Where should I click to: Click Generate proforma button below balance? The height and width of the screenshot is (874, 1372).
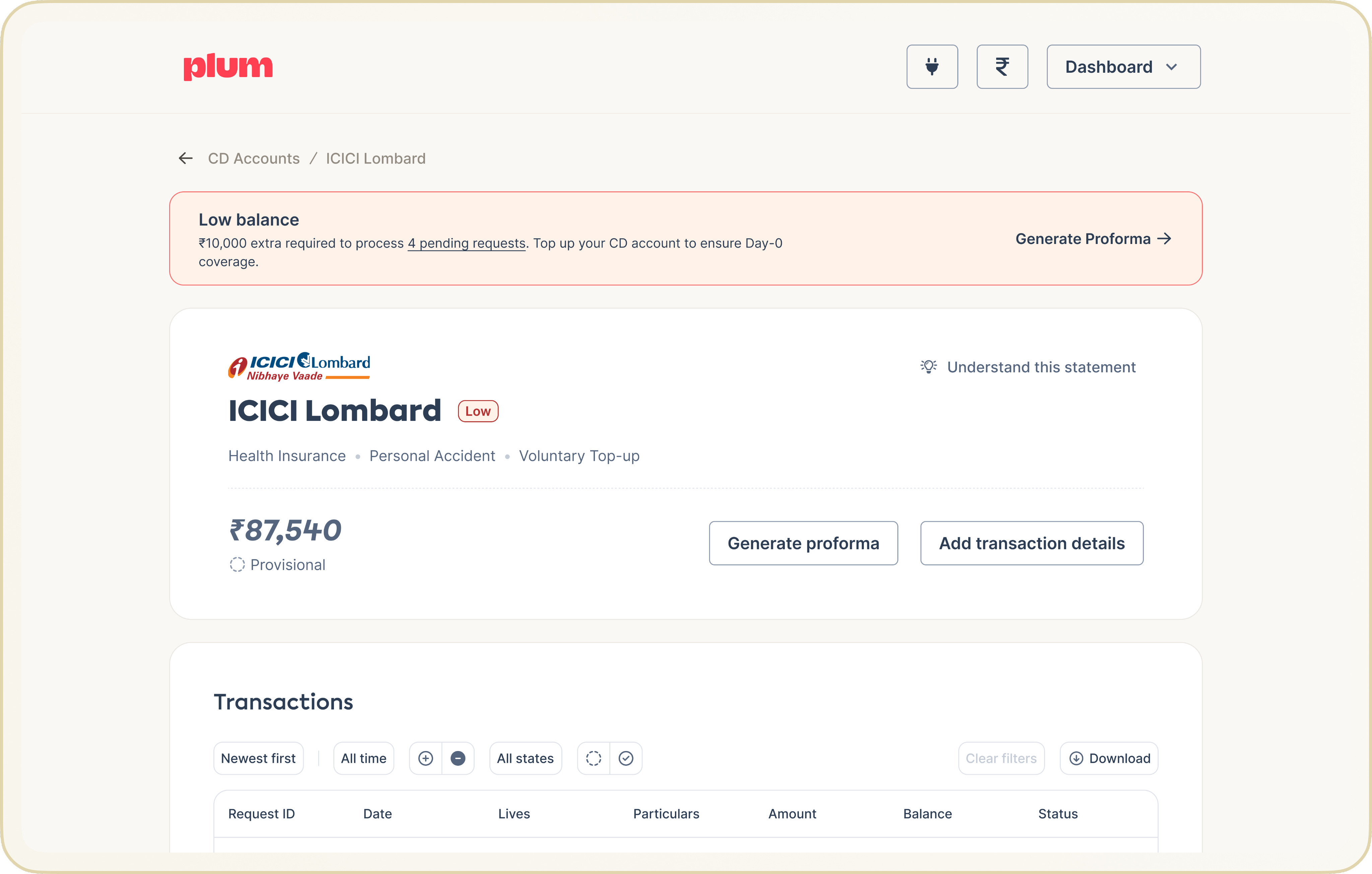[803, 543]
